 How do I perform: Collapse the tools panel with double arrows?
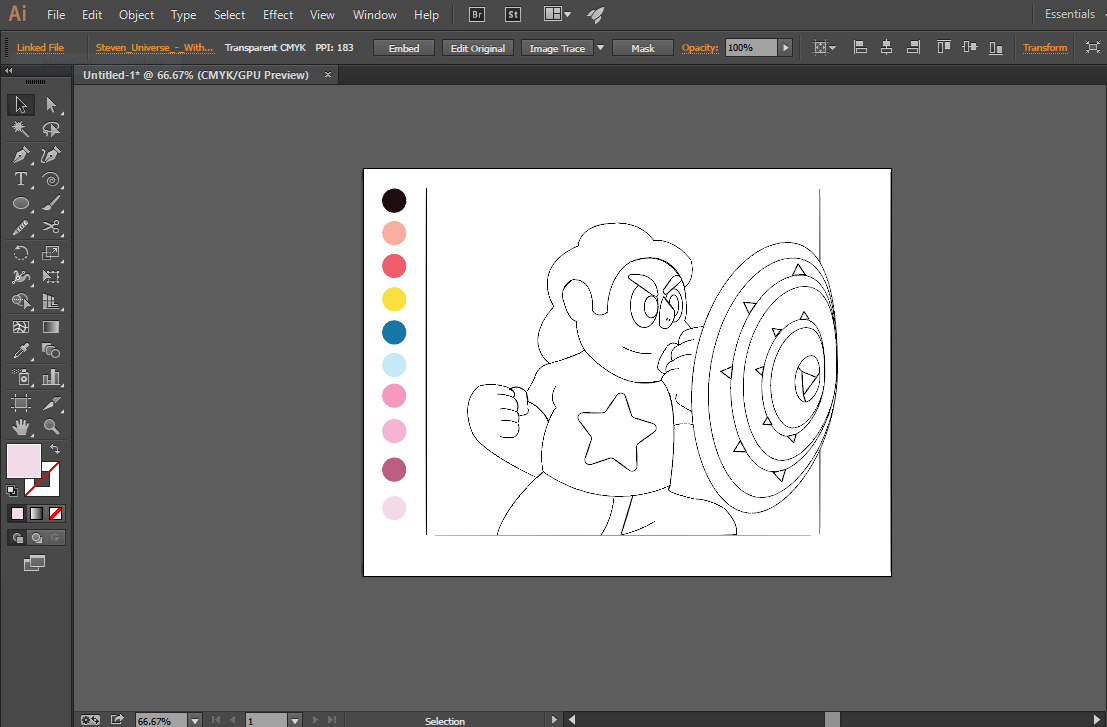point(8,71)
